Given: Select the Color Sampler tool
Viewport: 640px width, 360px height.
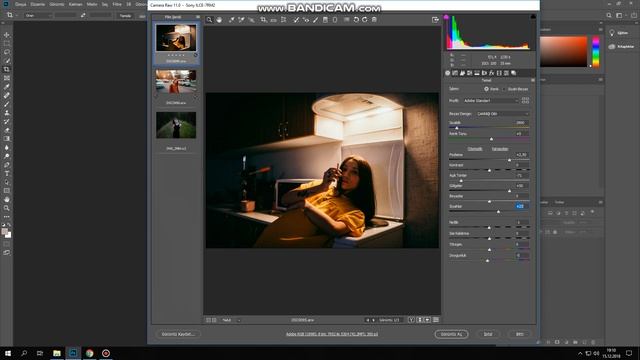Looking at the screenshot, I should [241, 20].
